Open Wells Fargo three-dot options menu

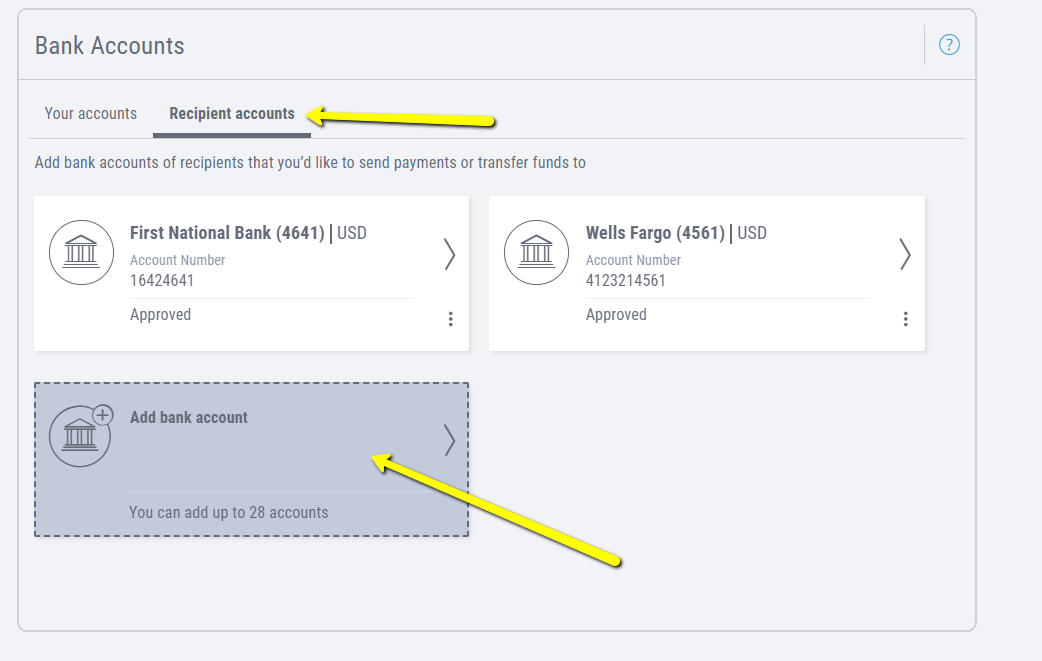[x=905, y=319]
